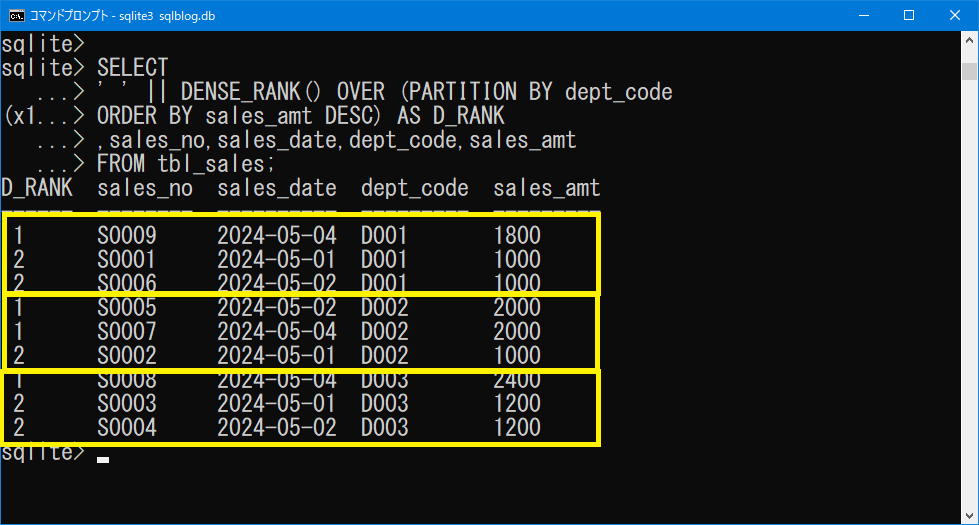Click the FROM tbl_sales; line
The image size is (979, 525).
185,164
